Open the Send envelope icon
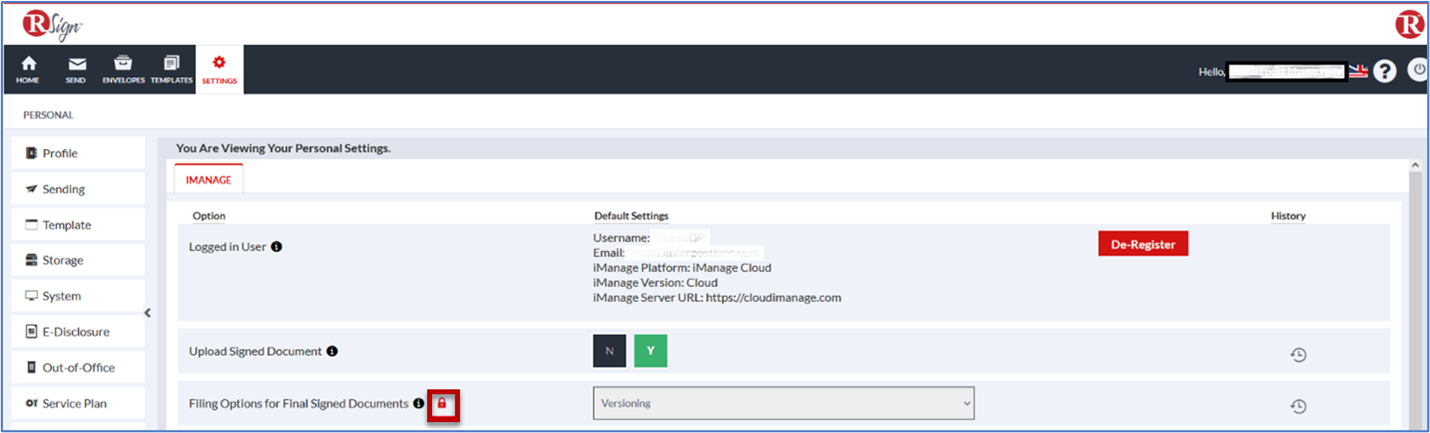The image size is (1430, 433). (76, 69)
